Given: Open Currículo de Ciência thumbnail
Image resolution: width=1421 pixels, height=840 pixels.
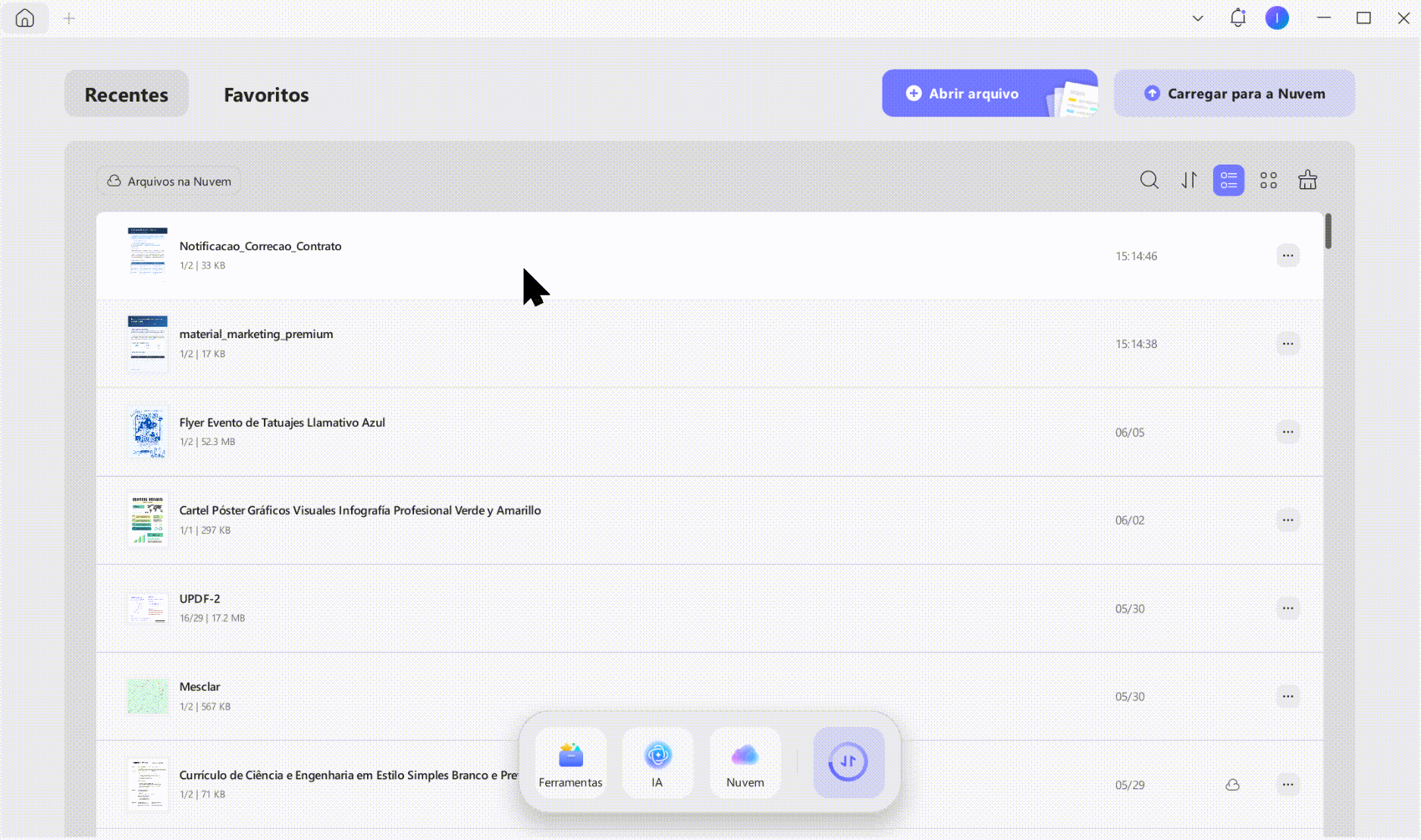Looking at the screenshot, I should 148,784.
